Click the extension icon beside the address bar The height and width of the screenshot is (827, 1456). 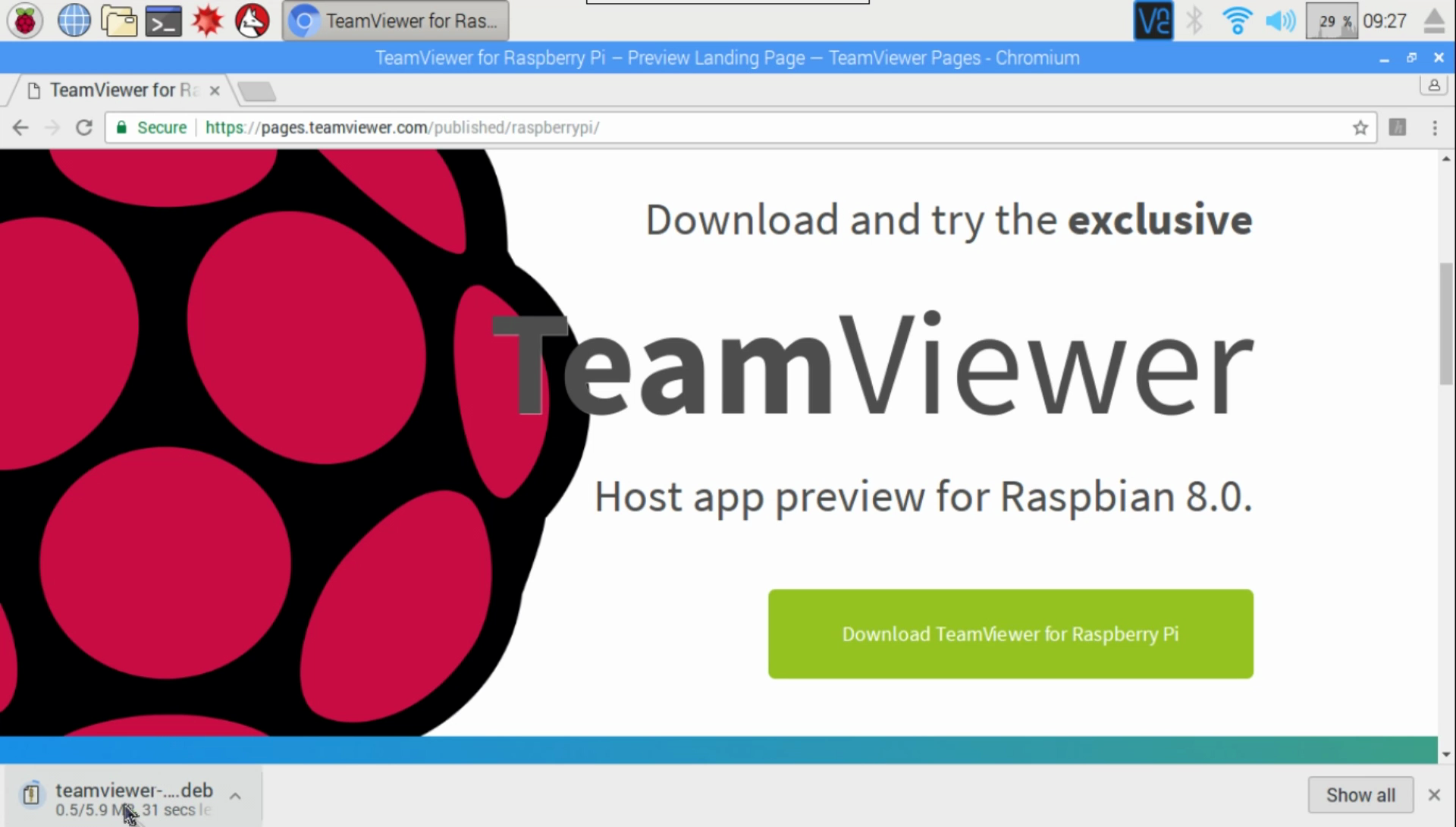(x=1398, y=127)
